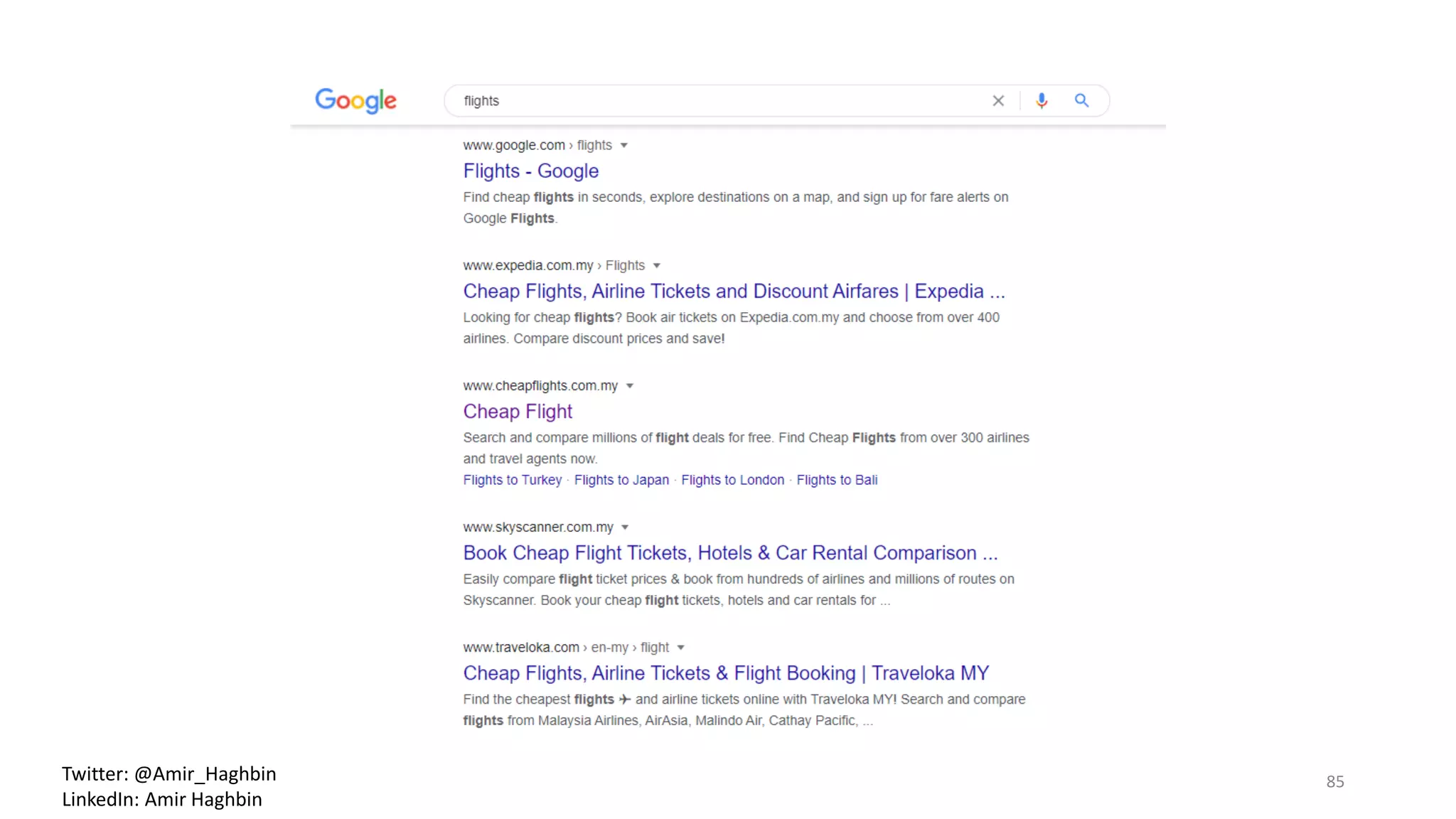Open the Skyscanner Book Cheap Flight Tickets result

click(x=730, y=553)
